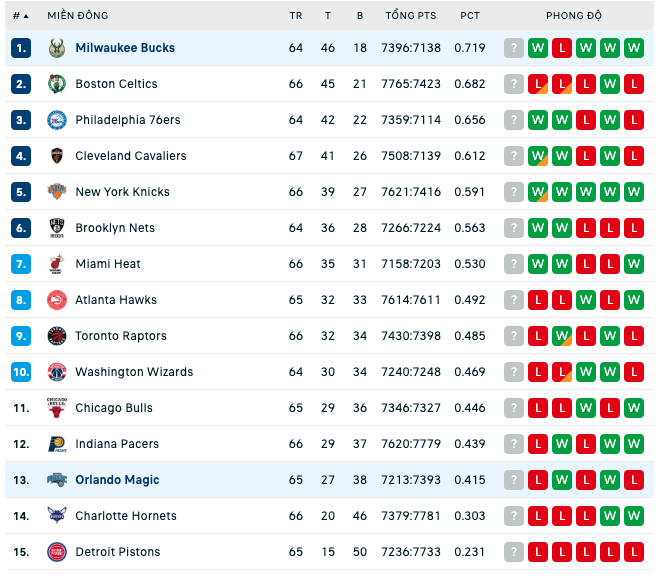Click the Boston Celtics logo icon

point(57,84)
